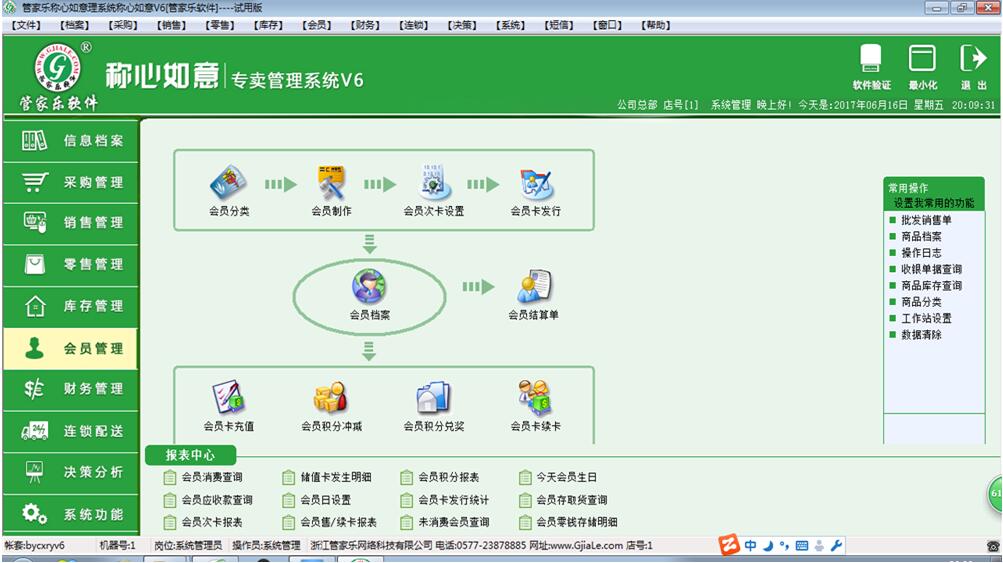The height and width of the screenshot is (563, 1003).
Task: Open the 财务 menu
Action: click(365, 25)
